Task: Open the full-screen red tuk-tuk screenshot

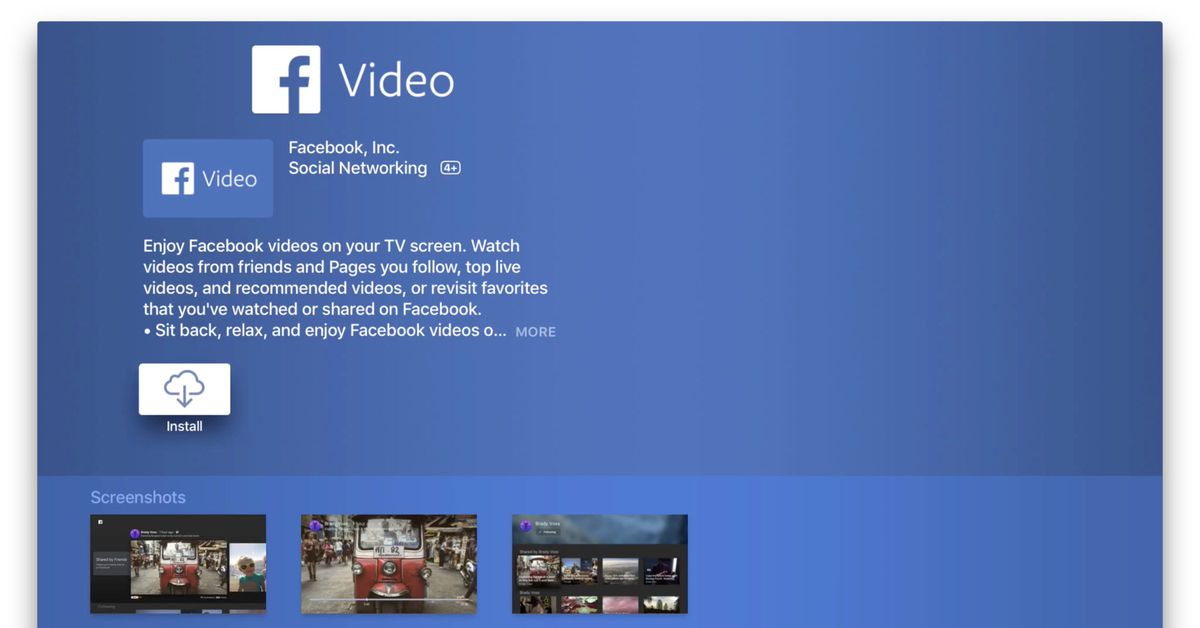Action: click(389, 563)
